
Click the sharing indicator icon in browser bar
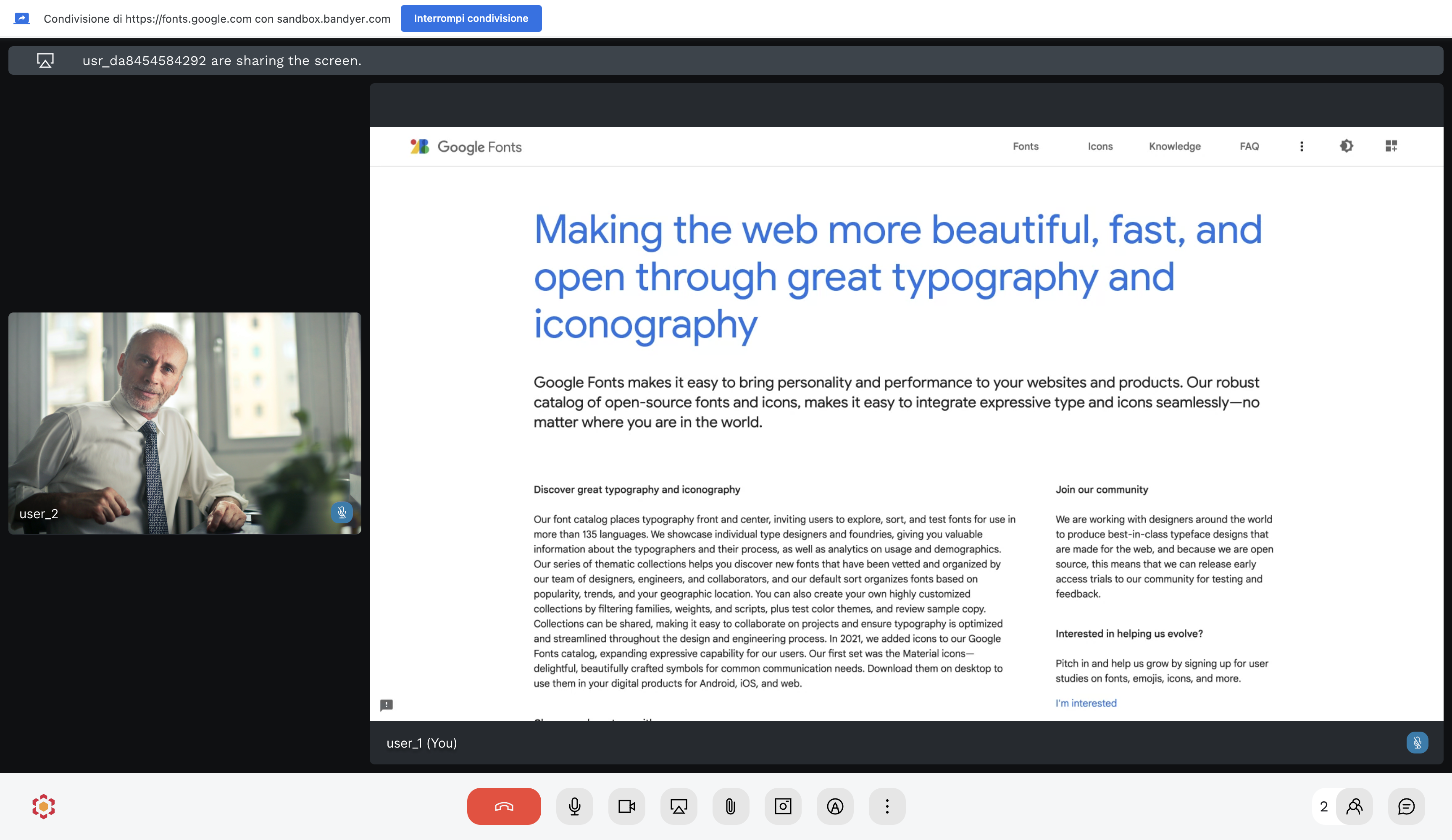point(22,18)
